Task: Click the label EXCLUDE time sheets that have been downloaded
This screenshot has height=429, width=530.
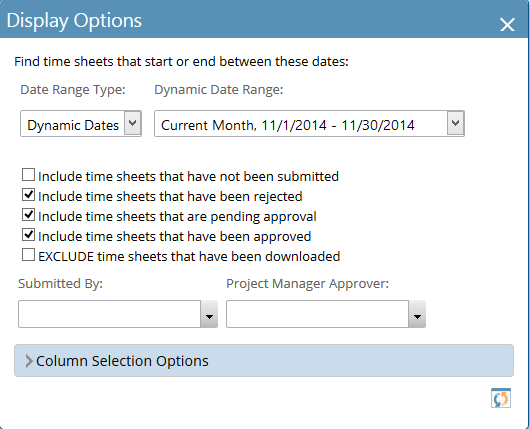Action: click(x=189, y=257)
